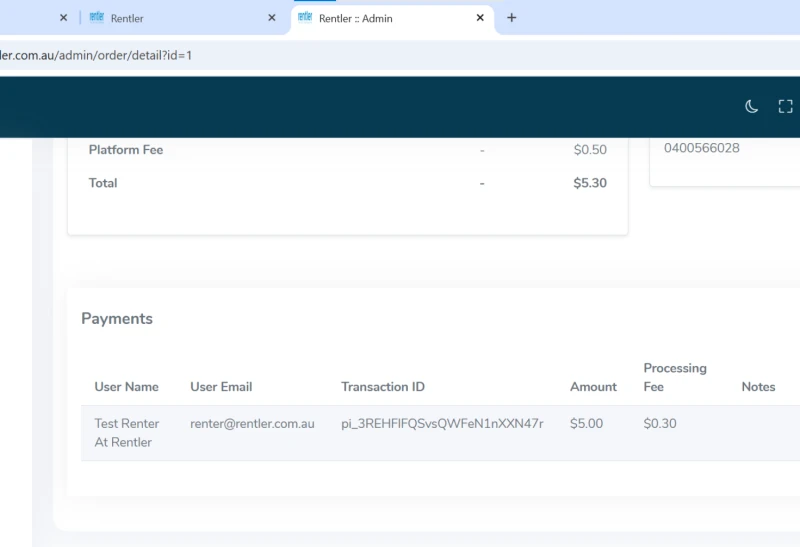Close the Rentler tab
Viewport: 800px width, 547px height.
272,18
